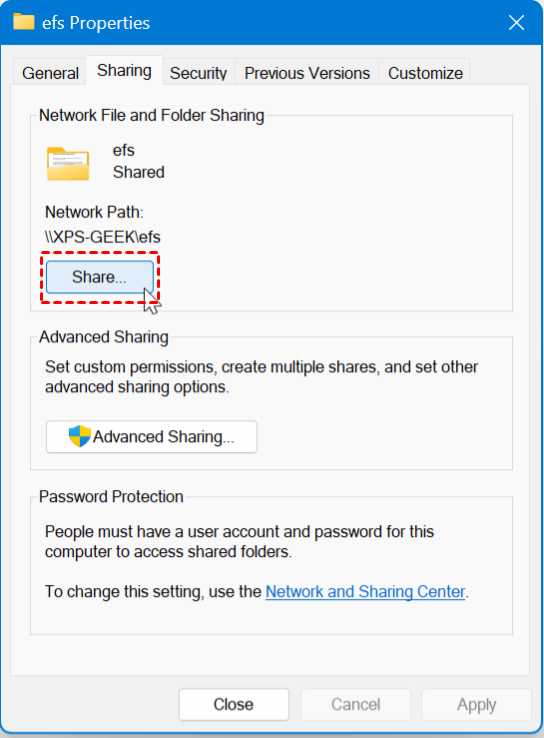
Task: Click the Password Protection group heading
Action: click(x=111, y=497)
